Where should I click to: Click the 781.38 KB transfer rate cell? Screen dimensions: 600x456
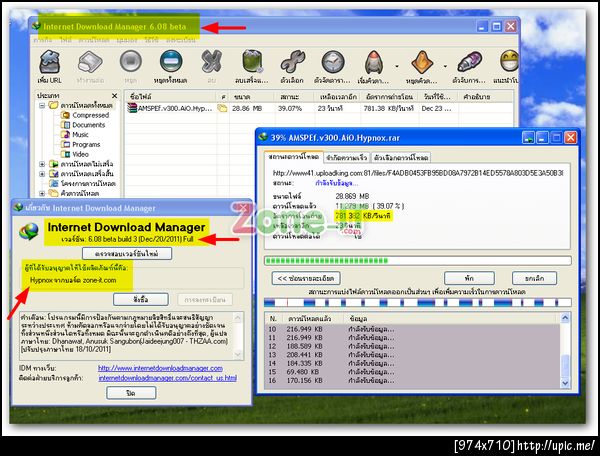pyautogui.click(x=389, y=109)
